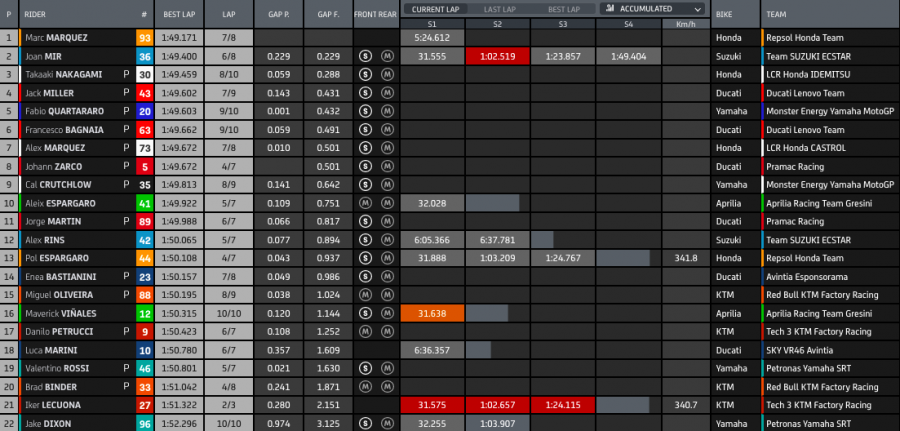Sort by the Best Lap column header
Viewport: 900px width, 431px height.
pos(179,15)
